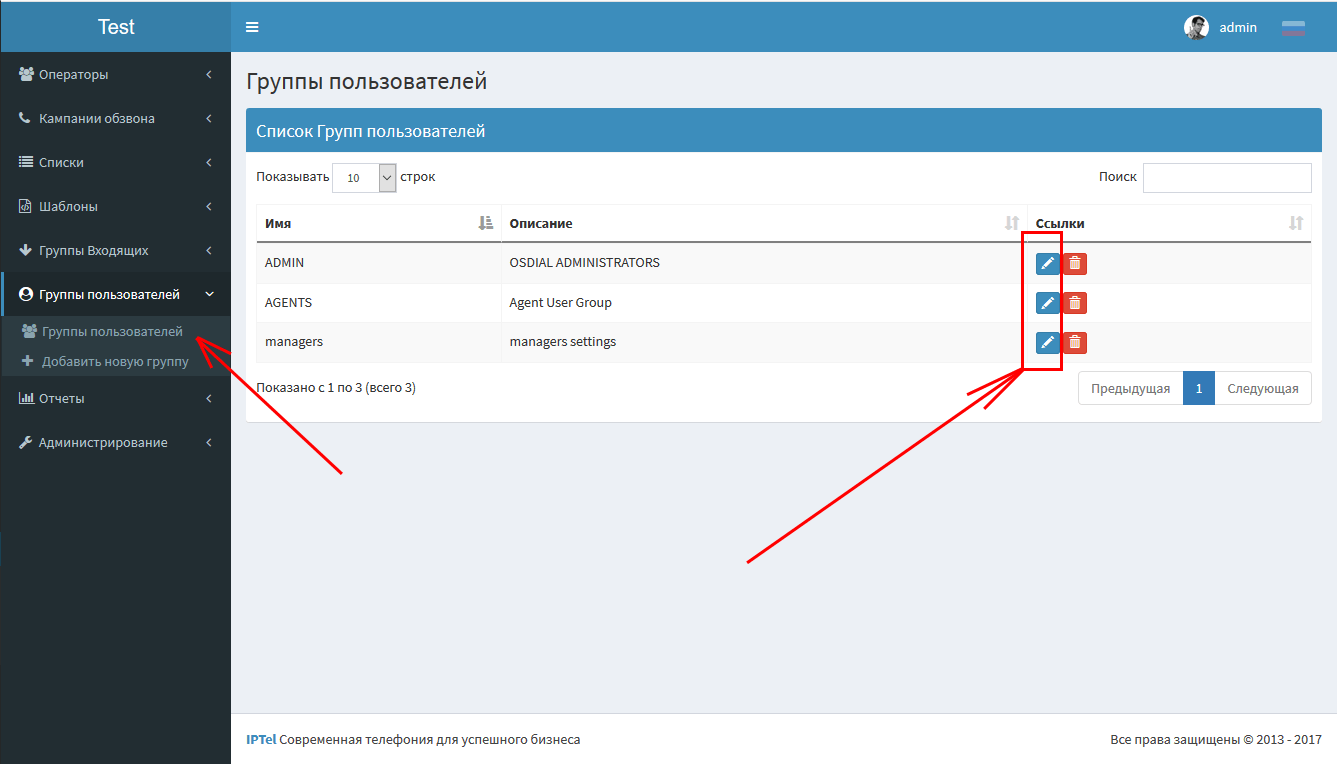Select Добавить новую группу submenu item

pyautogui.click(x=116, y=361)
